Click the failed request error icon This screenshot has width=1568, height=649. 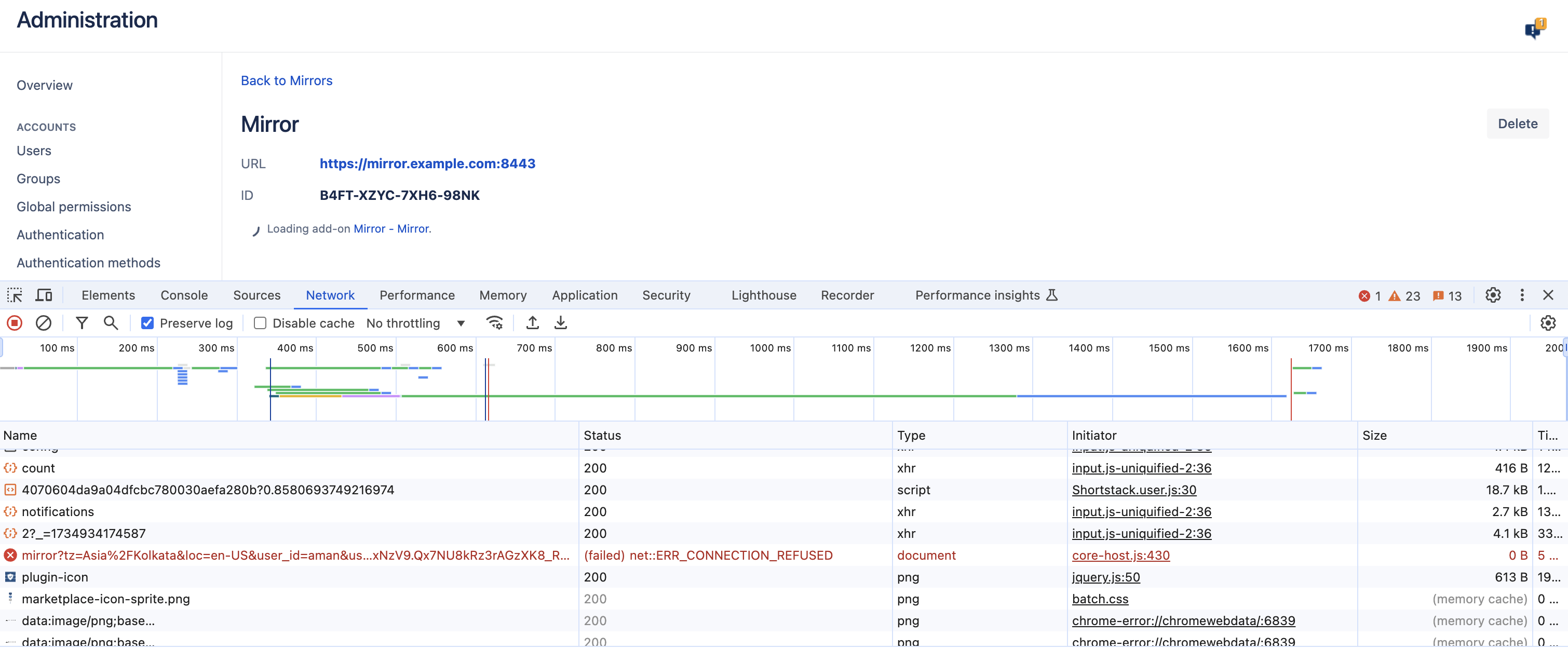tap(10, 555)
